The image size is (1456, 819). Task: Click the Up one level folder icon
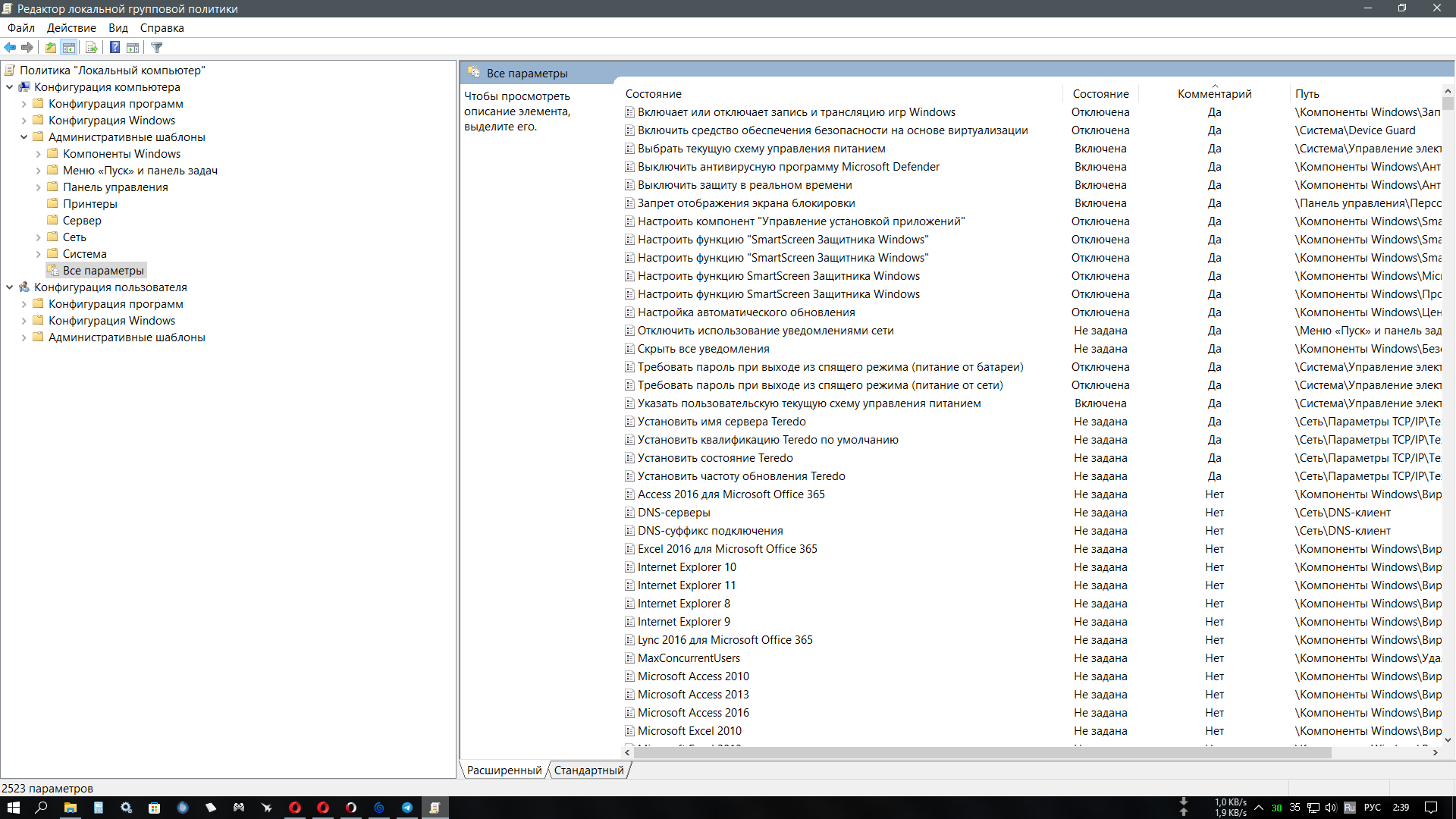click(51, 48)
